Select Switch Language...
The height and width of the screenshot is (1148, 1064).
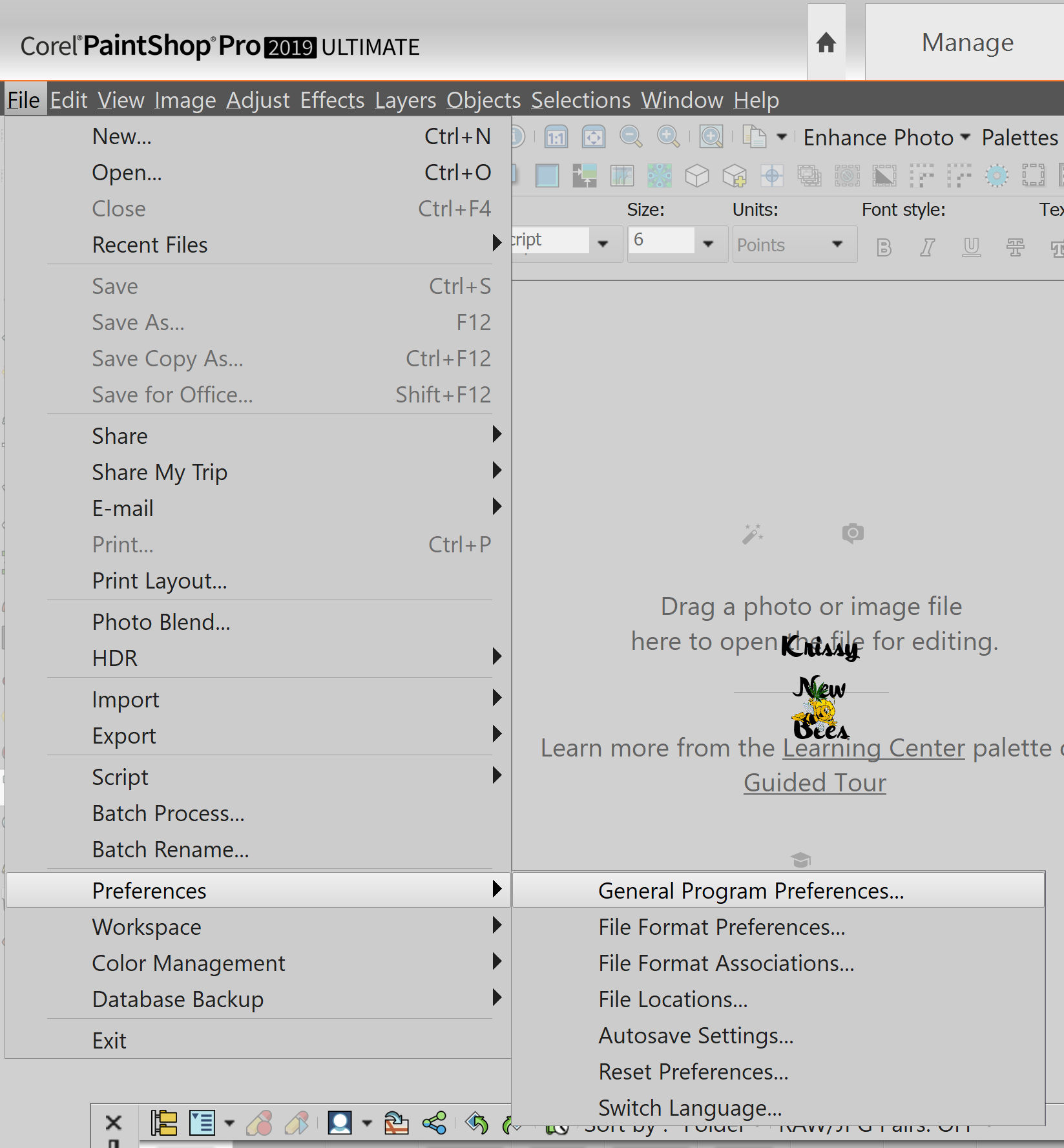pos(778,1108)
